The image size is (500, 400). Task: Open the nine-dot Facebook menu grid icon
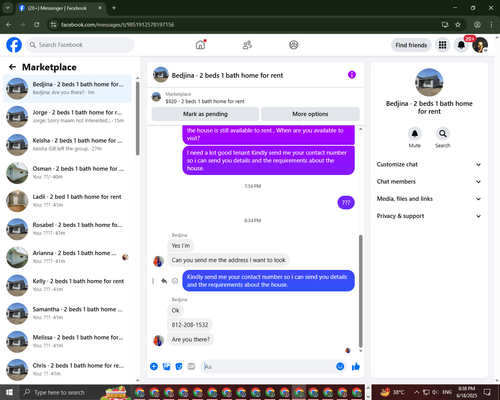pos(442,45)
